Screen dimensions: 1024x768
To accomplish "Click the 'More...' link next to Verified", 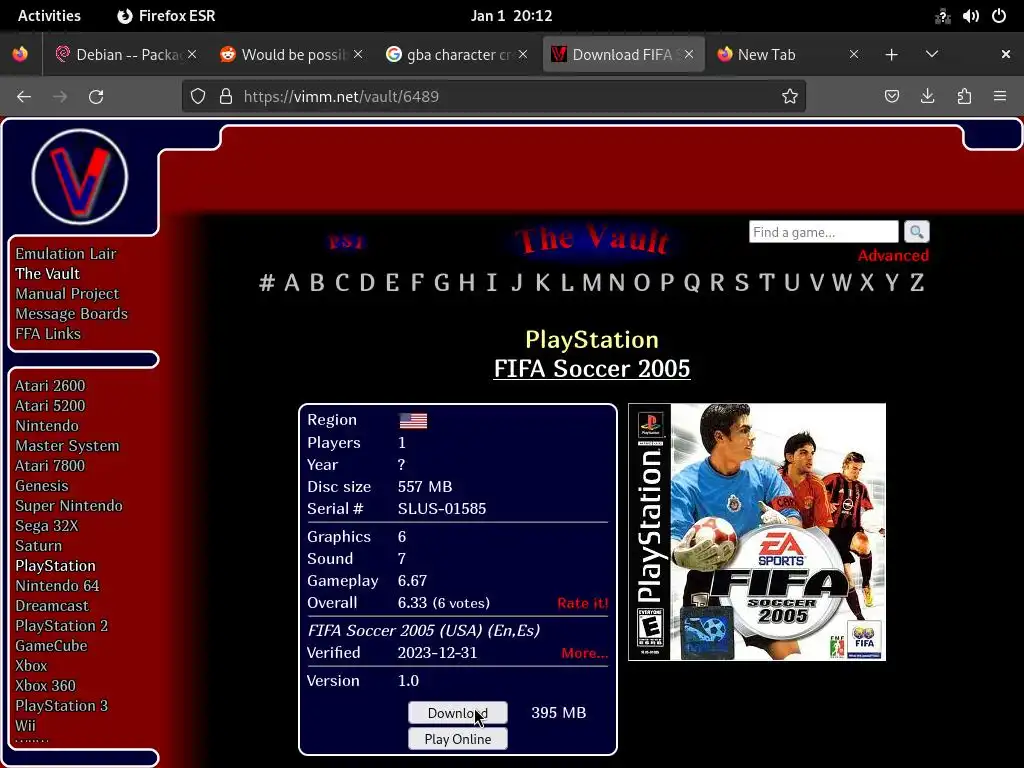I will click(x=584, y=653).
